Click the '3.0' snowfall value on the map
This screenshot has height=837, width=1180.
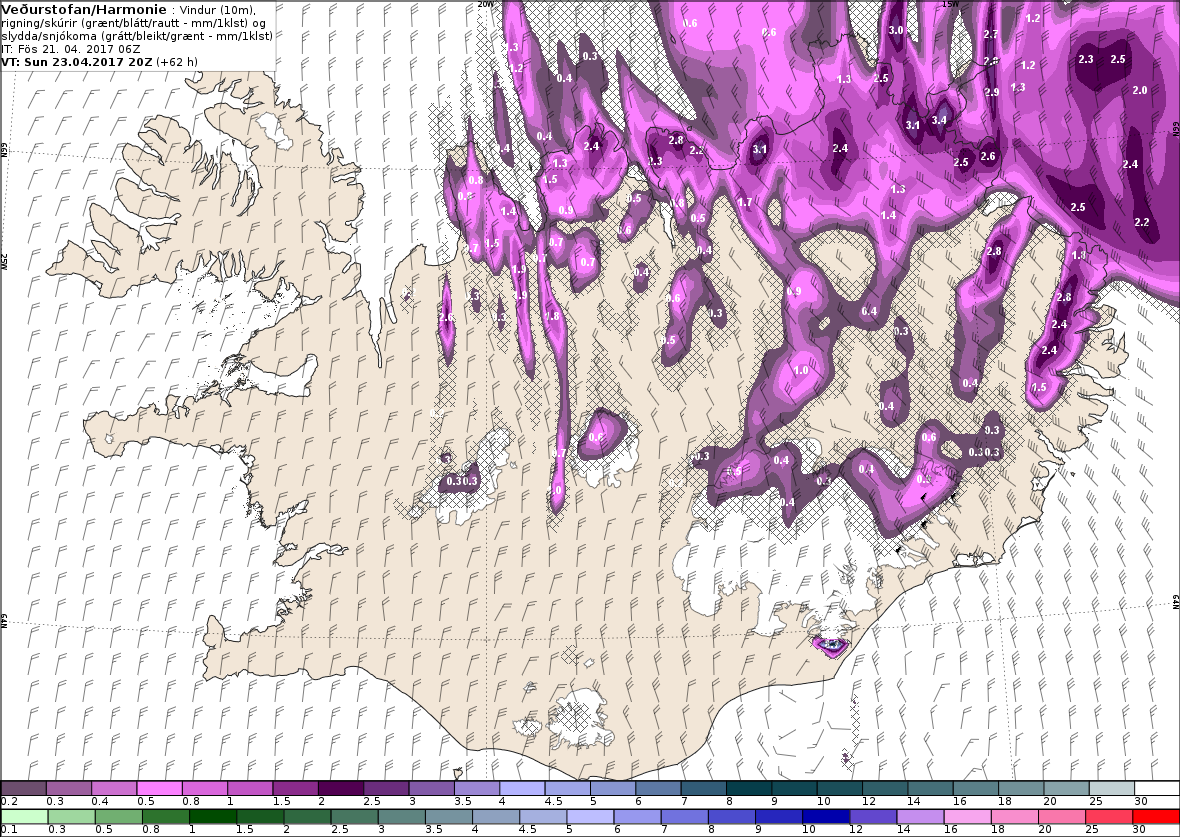(x=896, y=31)
